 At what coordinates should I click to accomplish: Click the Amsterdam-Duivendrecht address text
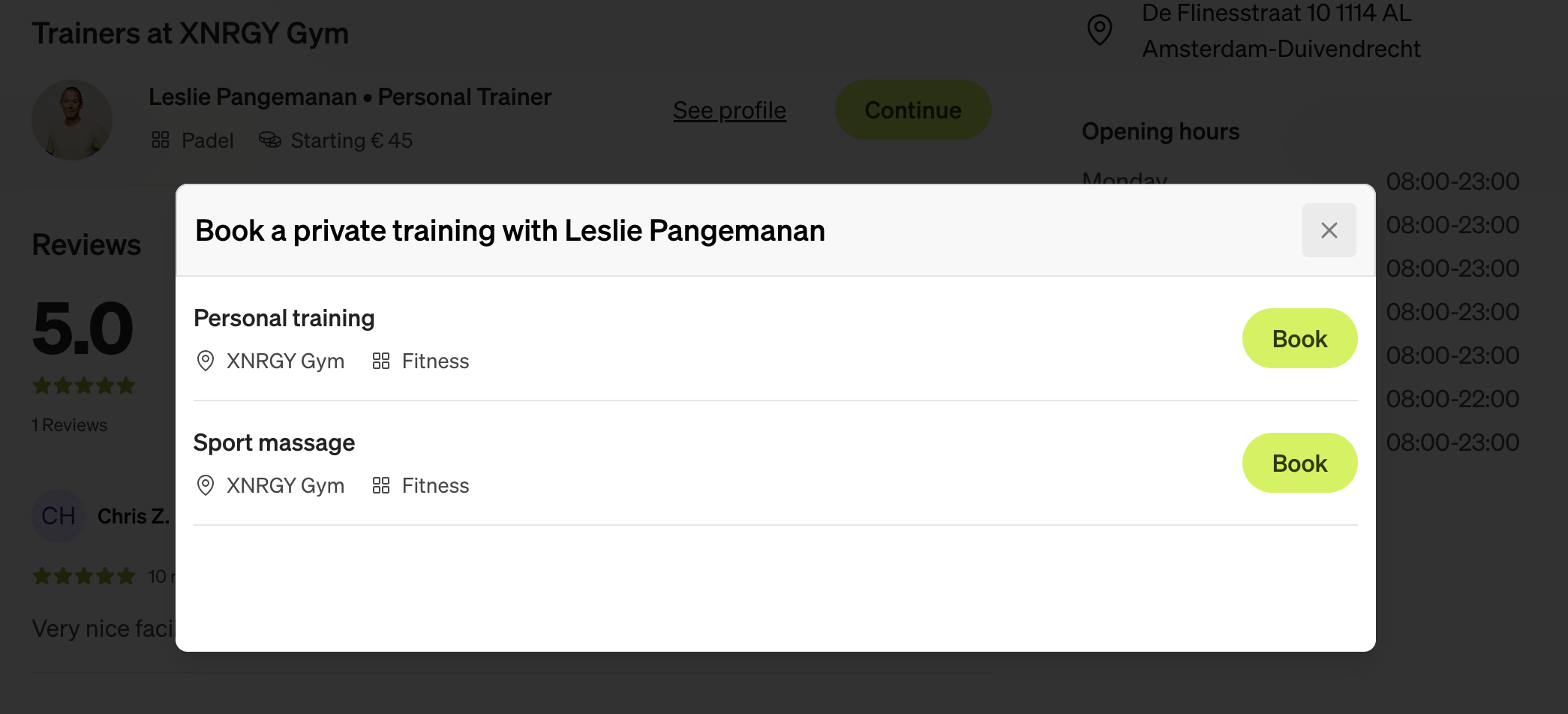click(1281, 49)
